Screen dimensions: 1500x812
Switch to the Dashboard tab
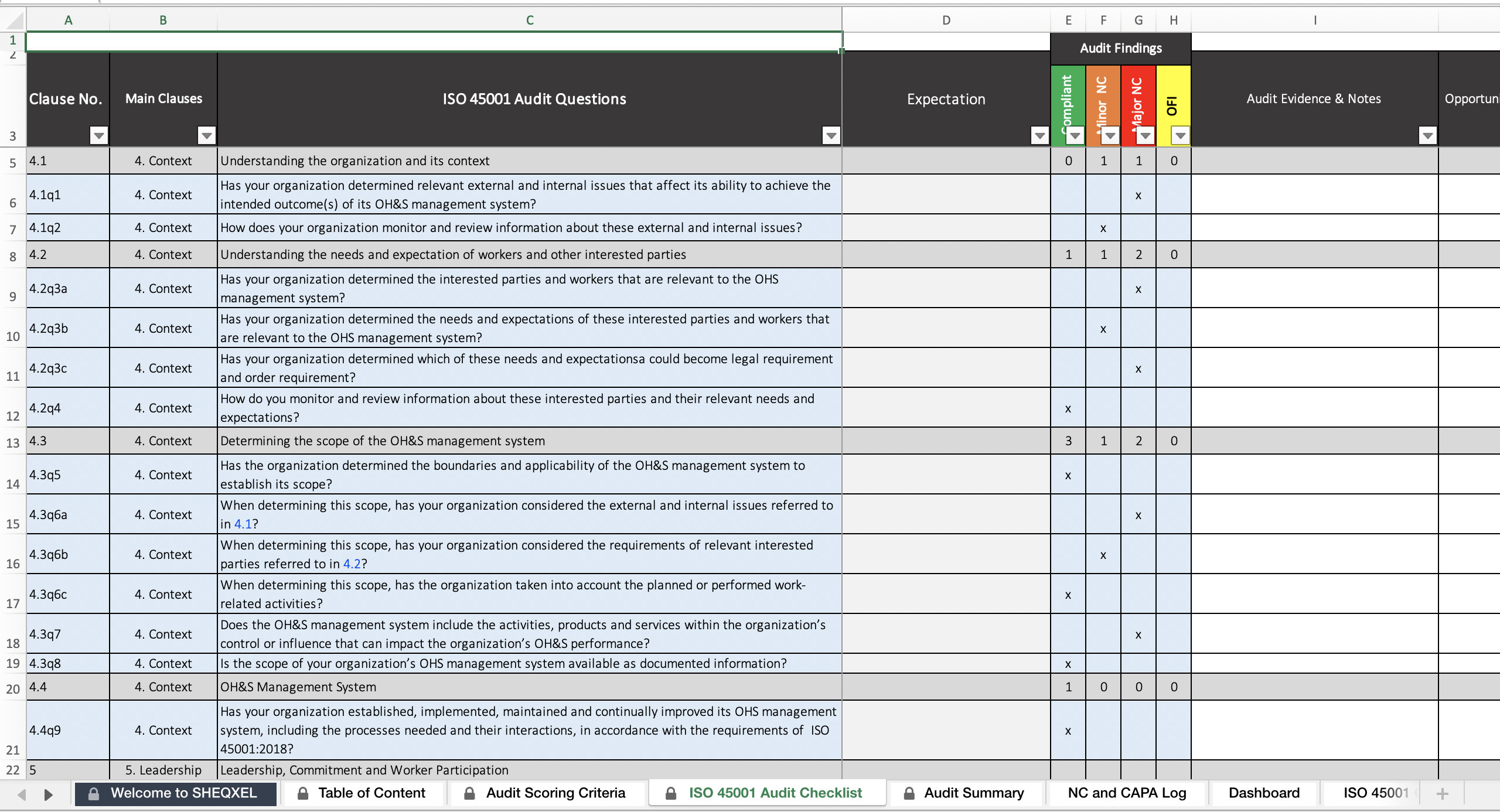(x=1263, y=793)
